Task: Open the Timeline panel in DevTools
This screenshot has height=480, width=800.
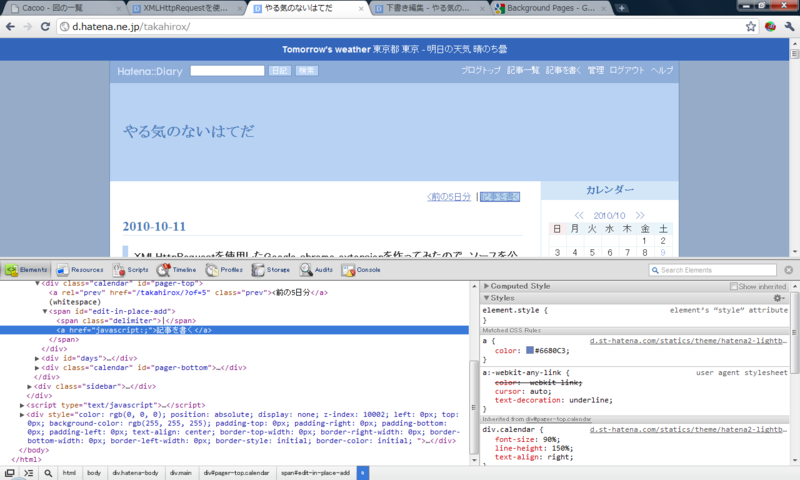Action: pos(177,270)
